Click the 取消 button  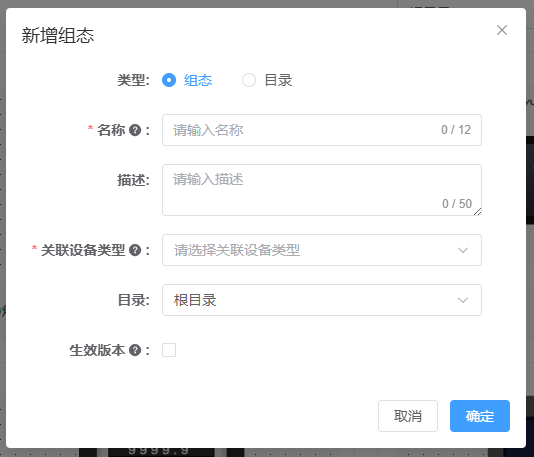[x=408, y=416]
